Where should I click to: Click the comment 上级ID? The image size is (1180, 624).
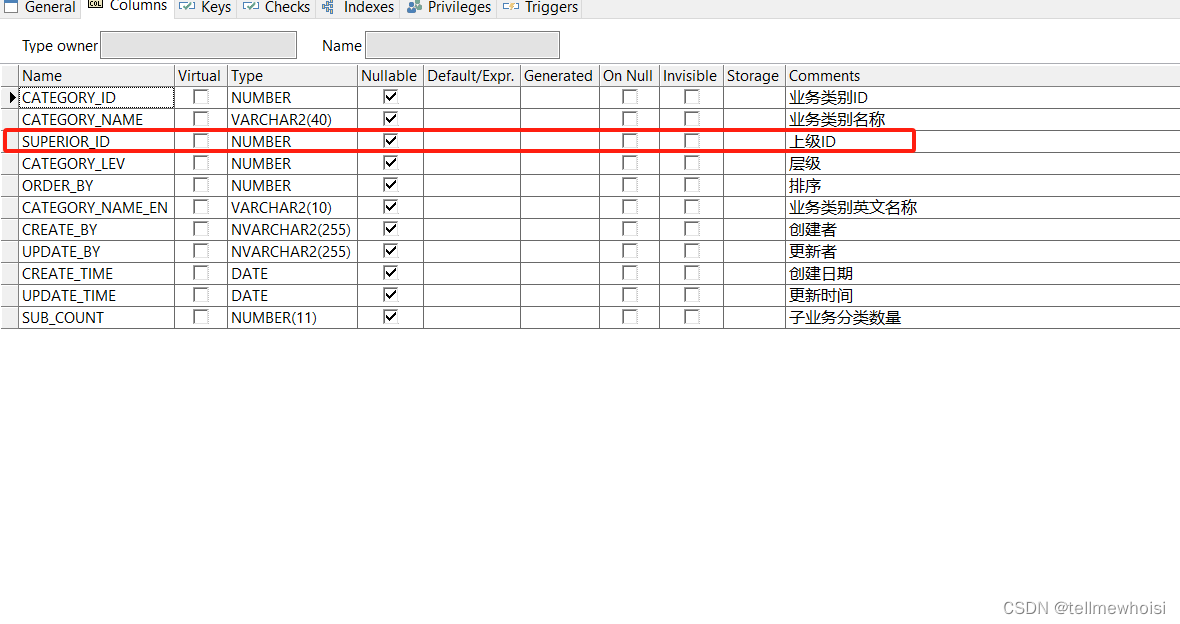[x=812, y=142]
